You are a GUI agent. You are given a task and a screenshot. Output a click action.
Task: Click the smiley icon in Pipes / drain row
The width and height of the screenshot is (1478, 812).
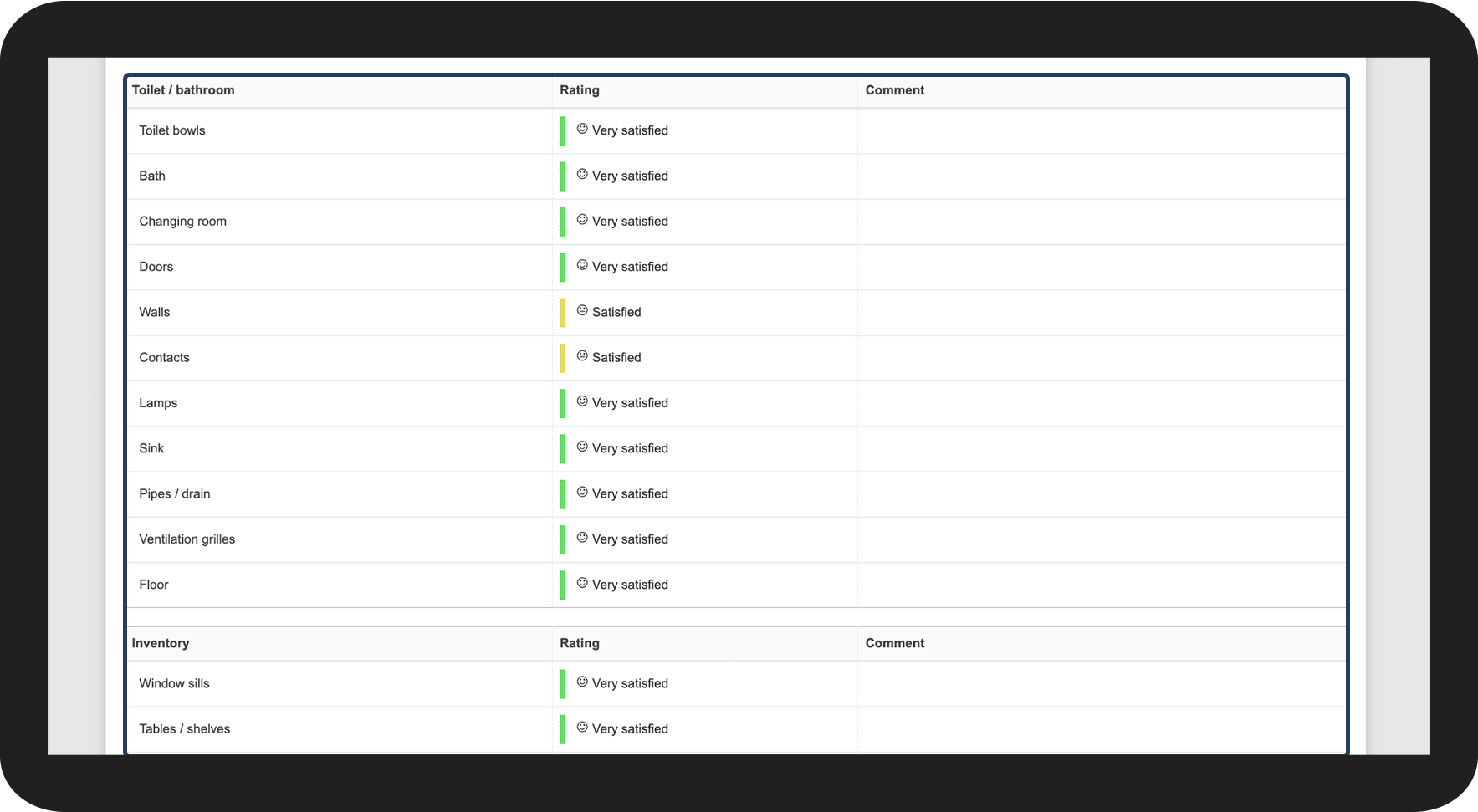(582, 492)
